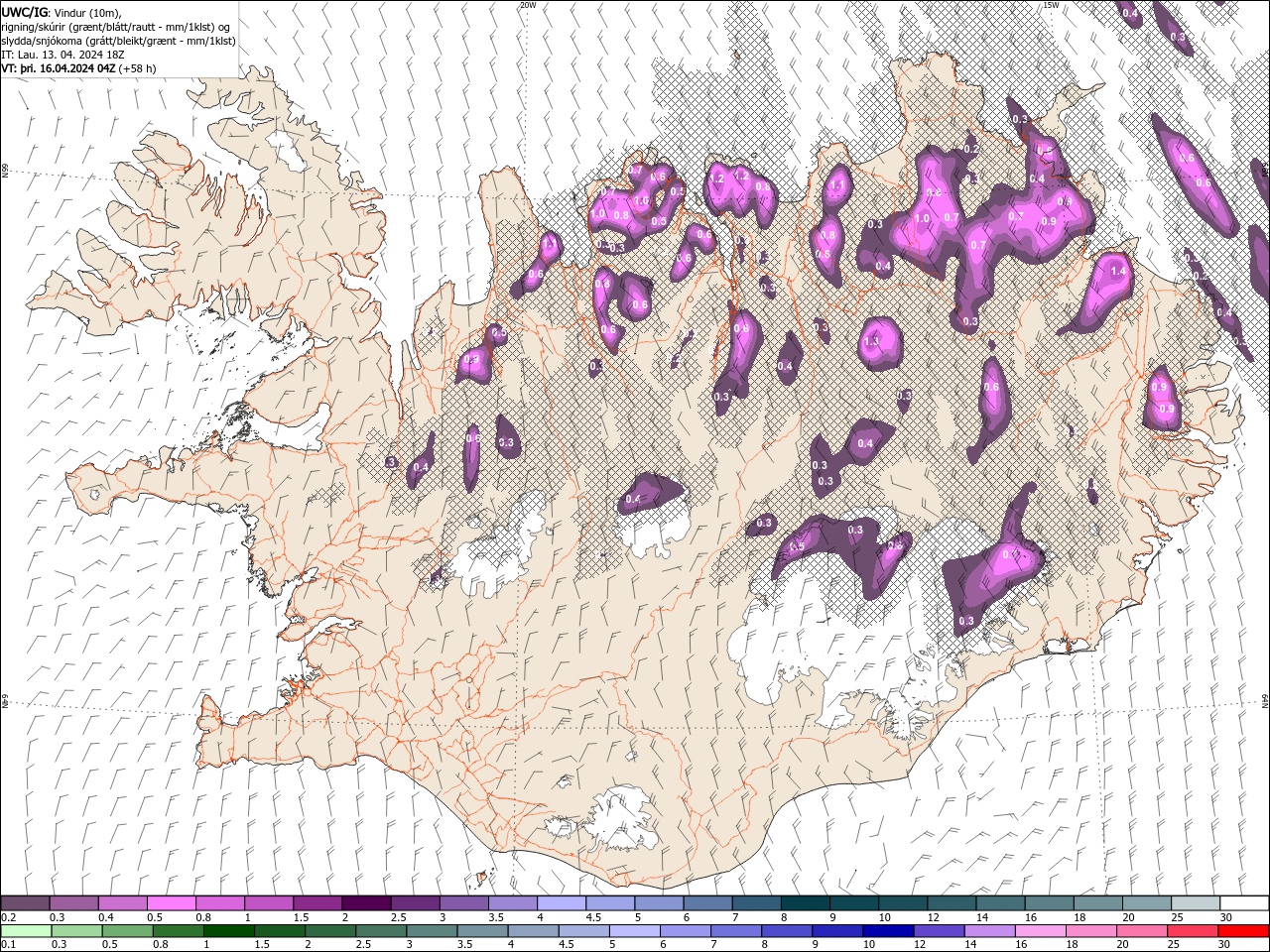
Task: Click the 'slydda/snjókoma' legend description line
Action: [118, 41]
